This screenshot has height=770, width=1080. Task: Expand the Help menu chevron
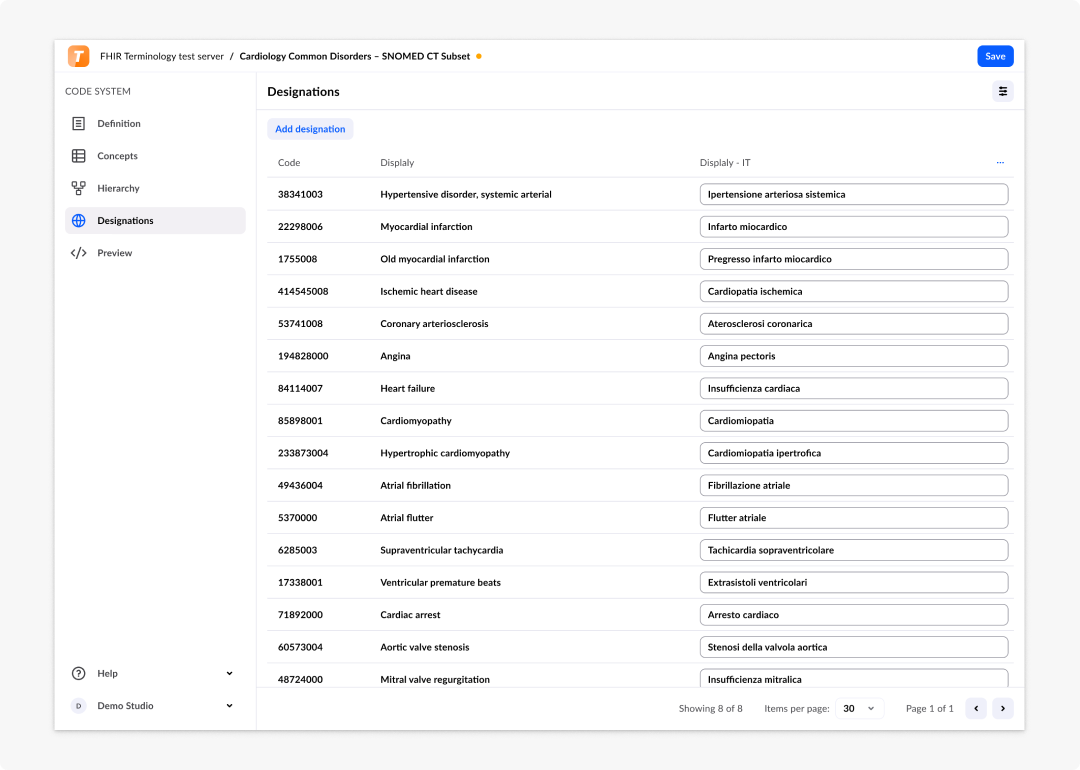tap(229, 674)
